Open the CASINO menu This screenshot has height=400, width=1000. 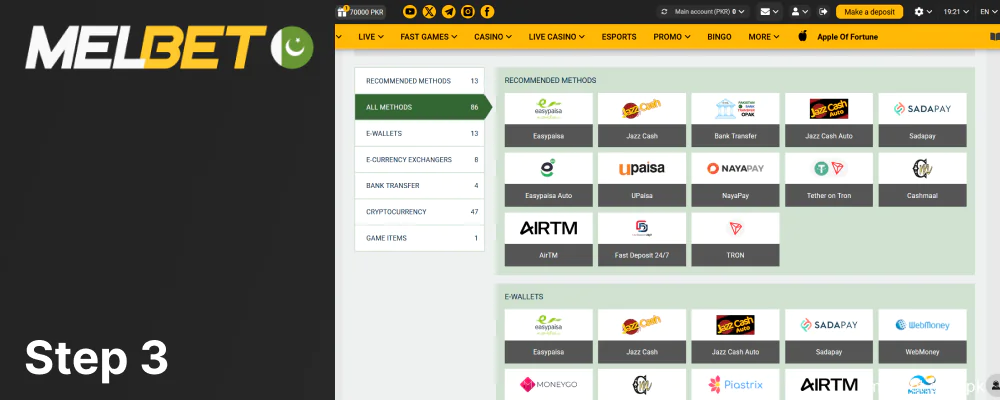coord(493,37)
